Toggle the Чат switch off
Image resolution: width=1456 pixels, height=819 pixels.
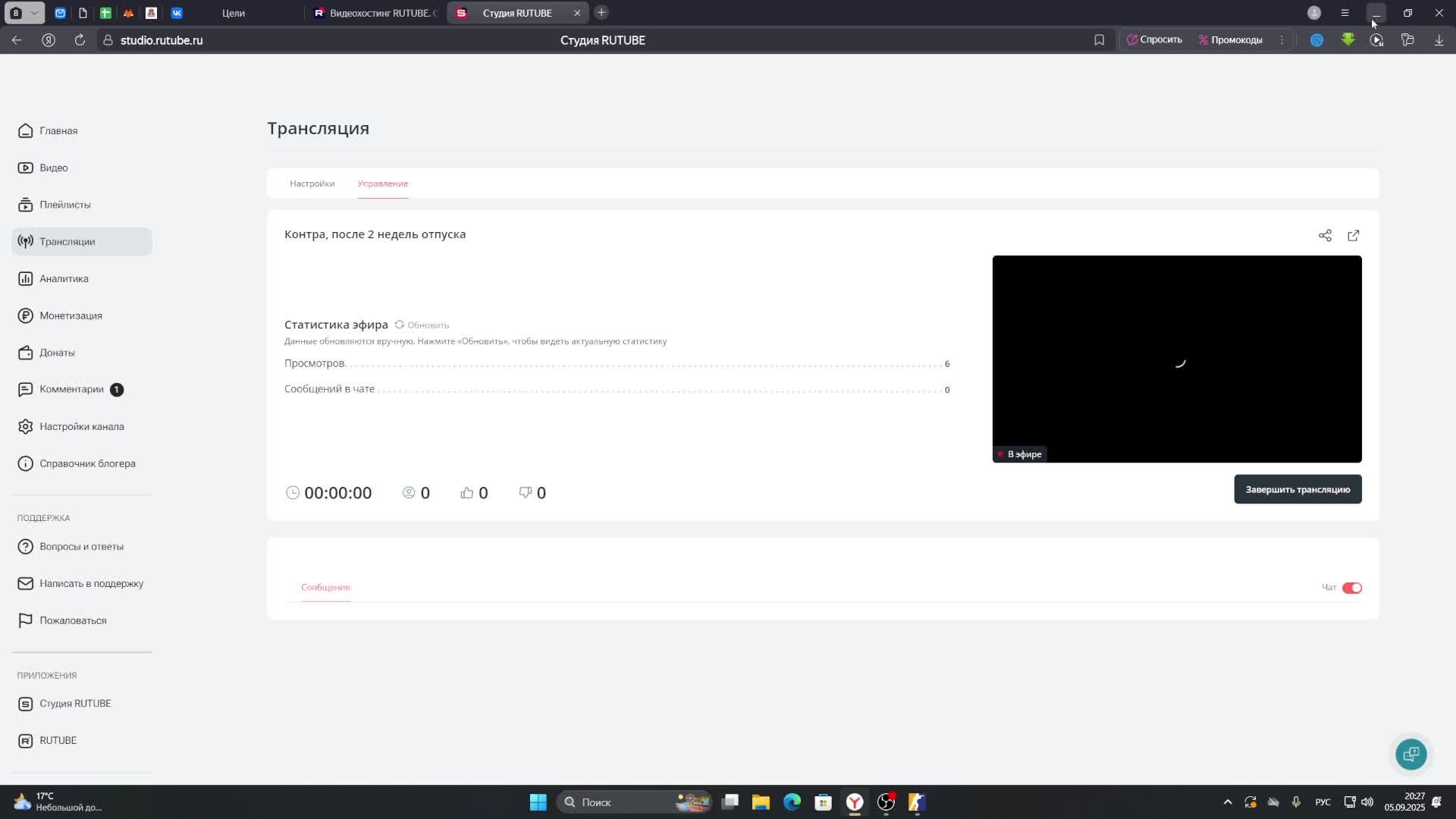[x=1351, y=588]
